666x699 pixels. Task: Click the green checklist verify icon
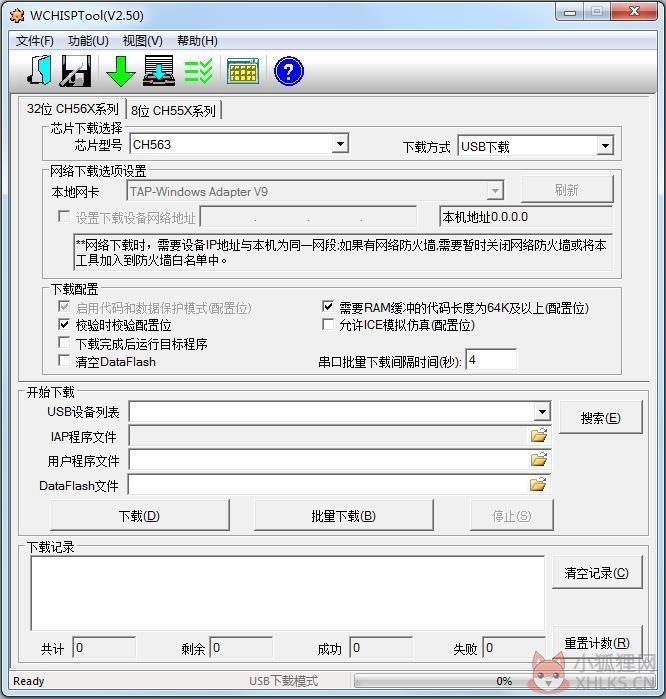pos(198,71)
